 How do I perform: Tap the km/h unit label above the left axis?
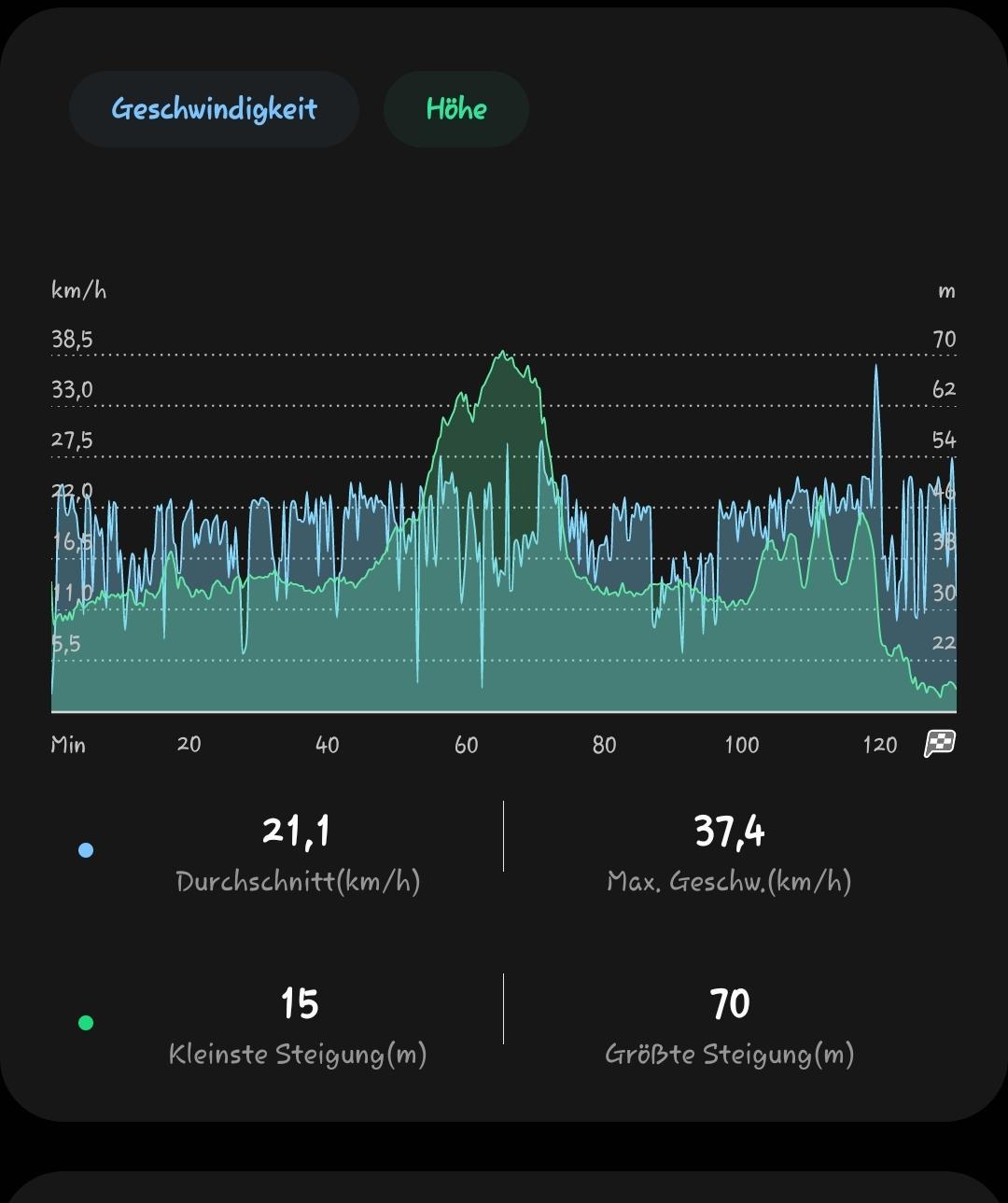pyautogui.click(x=79, y=291)
